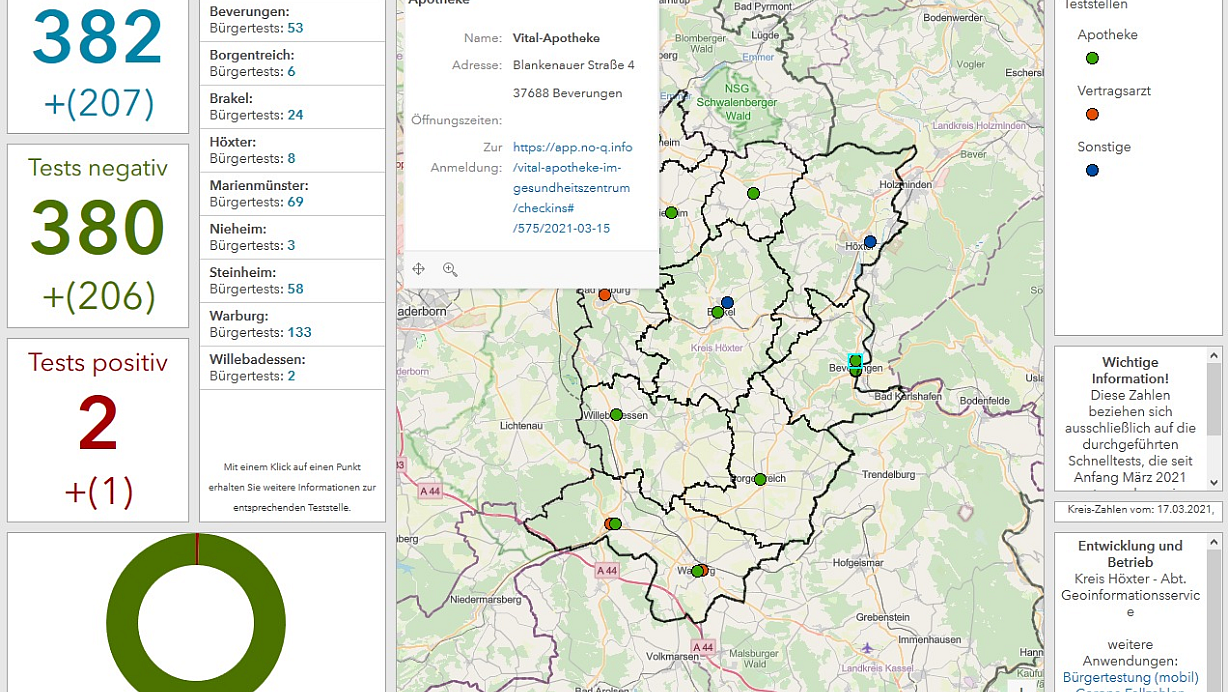
Task: Select the green test site point at Marienmünster
Action: coord(753,193)
